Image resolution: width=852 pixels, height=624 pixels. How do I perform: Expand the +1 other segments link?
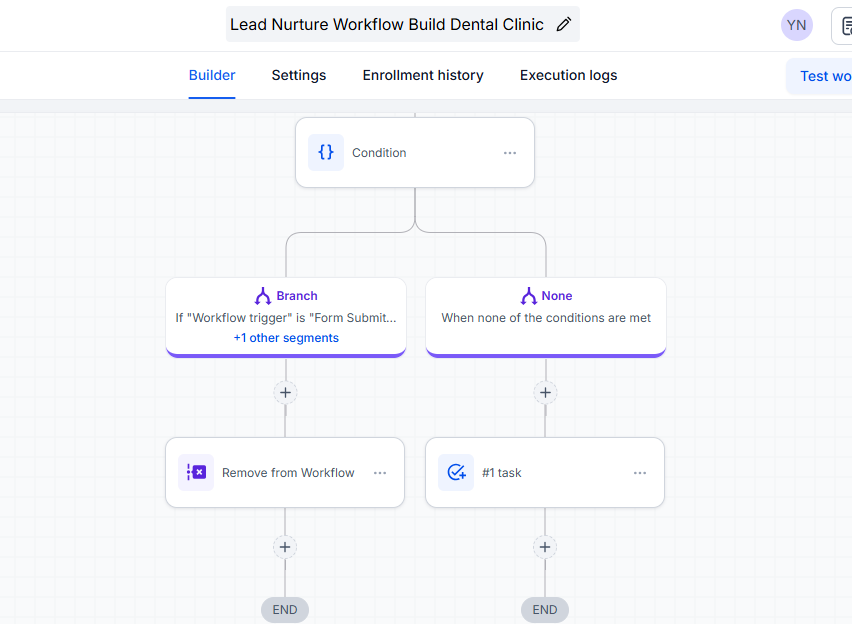click(286, 338)
